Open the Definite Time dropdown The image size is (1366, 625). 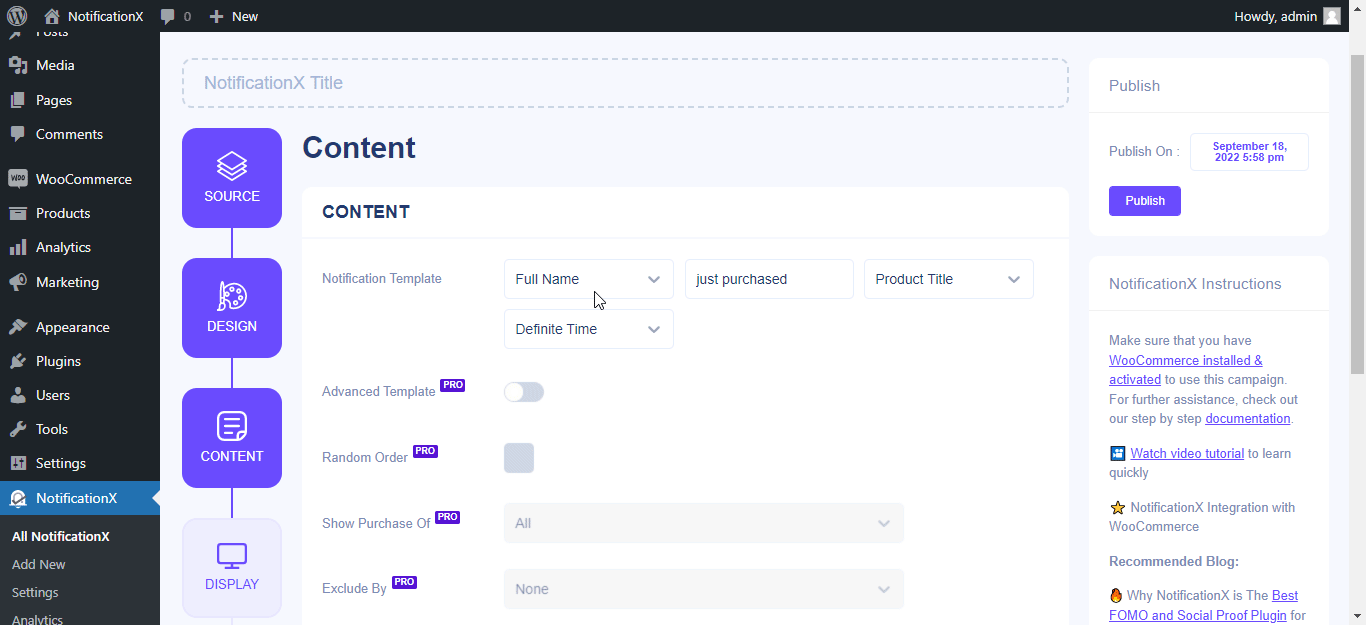(x=589, y=329)
